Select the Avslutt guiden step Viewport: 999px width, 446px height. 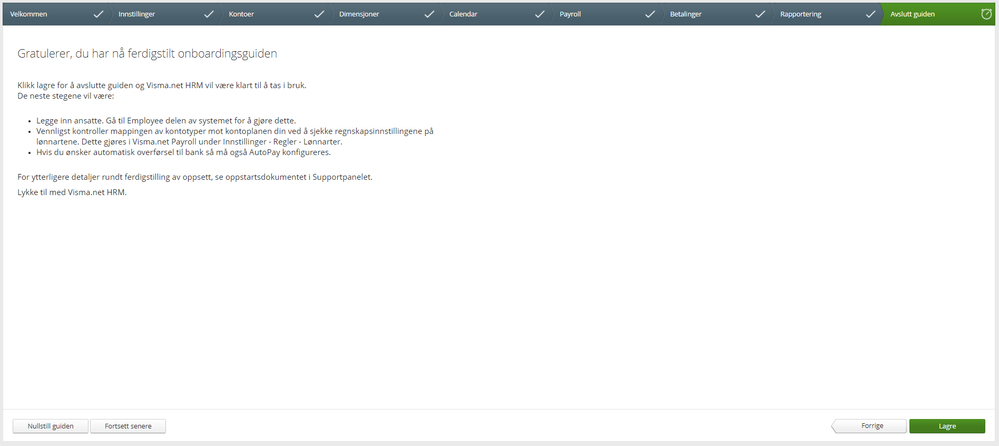[x=939, y=14]
